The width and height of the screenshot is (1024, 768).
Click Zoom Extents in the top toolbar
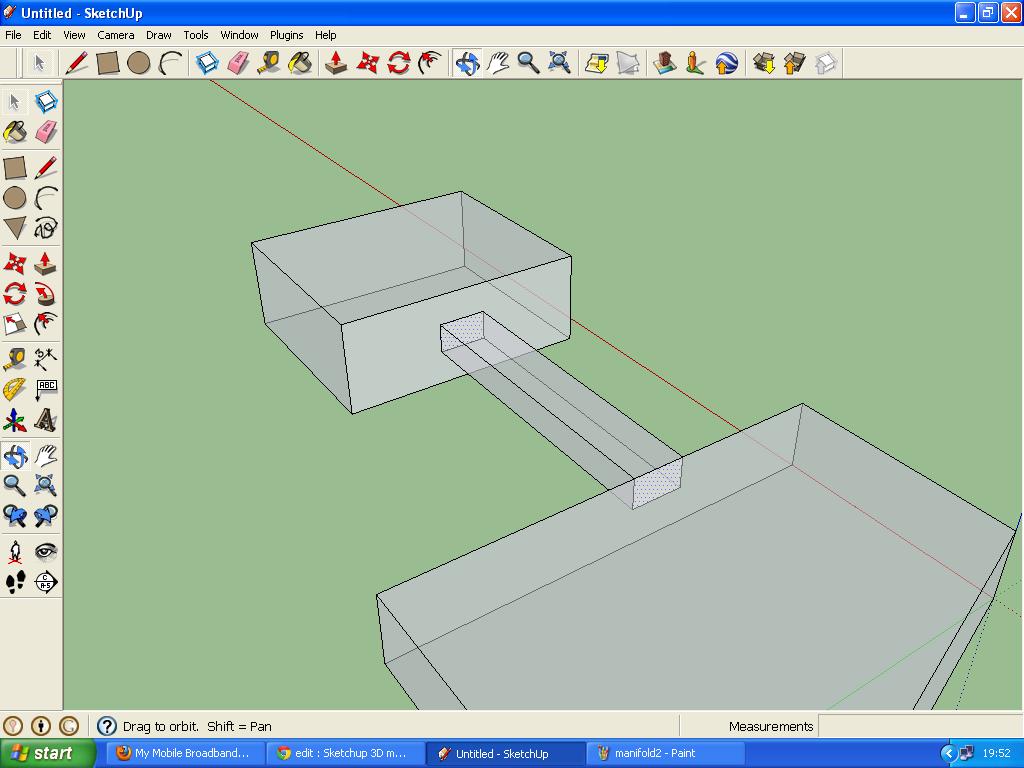(560, 63)
